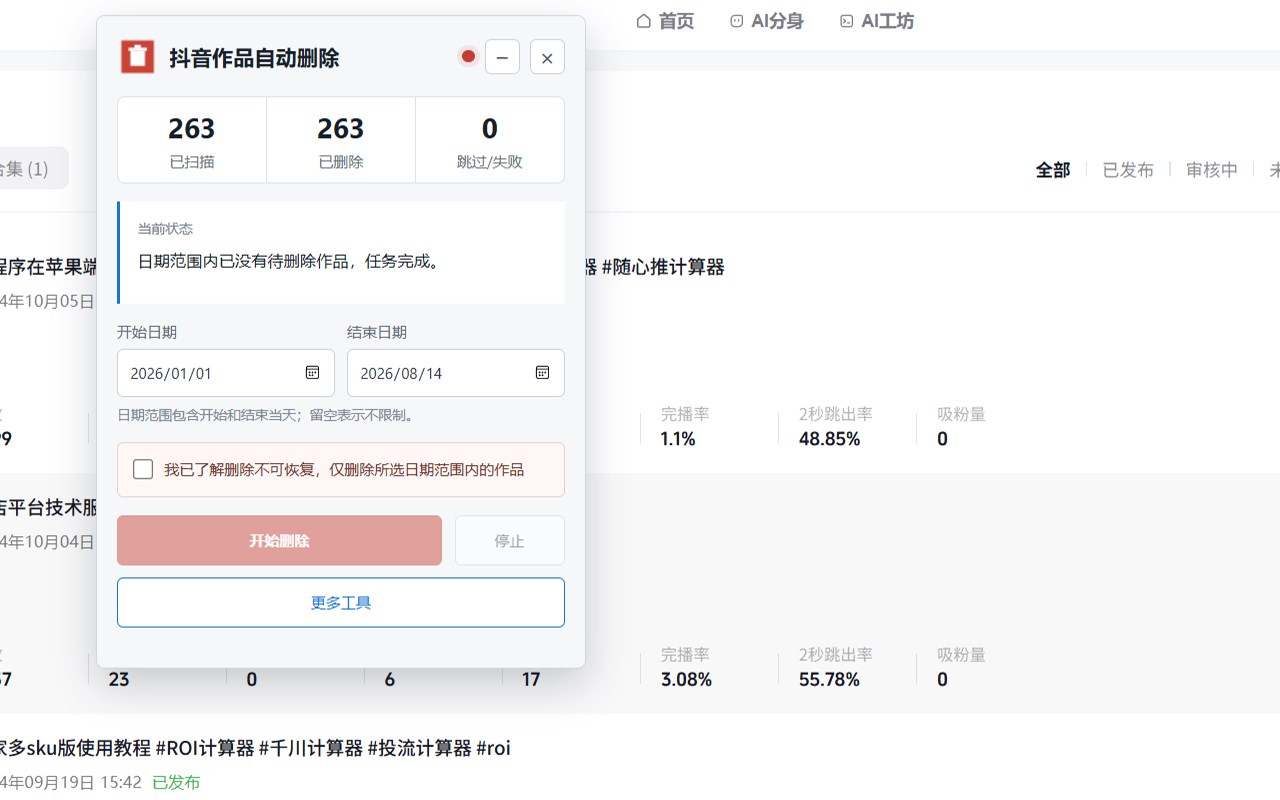Click the 2秒跳出率 value 55.78%
The width and height of the screenshot is (1280, 800).
829,680
